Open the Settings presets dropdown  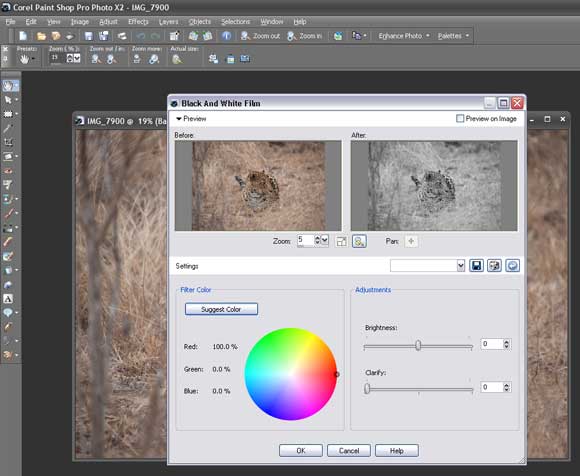point(461,266)
